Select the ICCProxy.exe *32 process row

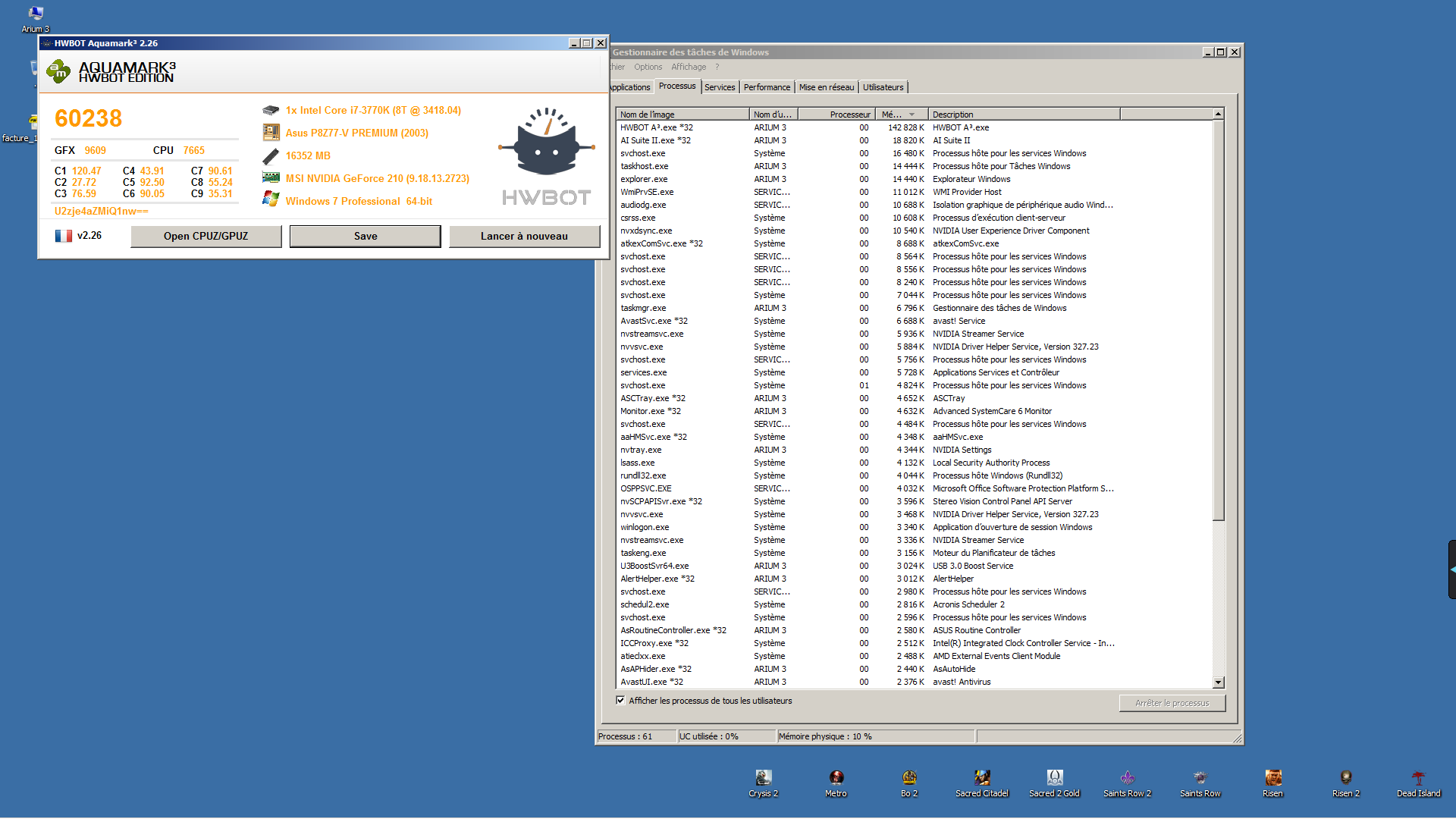pos(914,643)
